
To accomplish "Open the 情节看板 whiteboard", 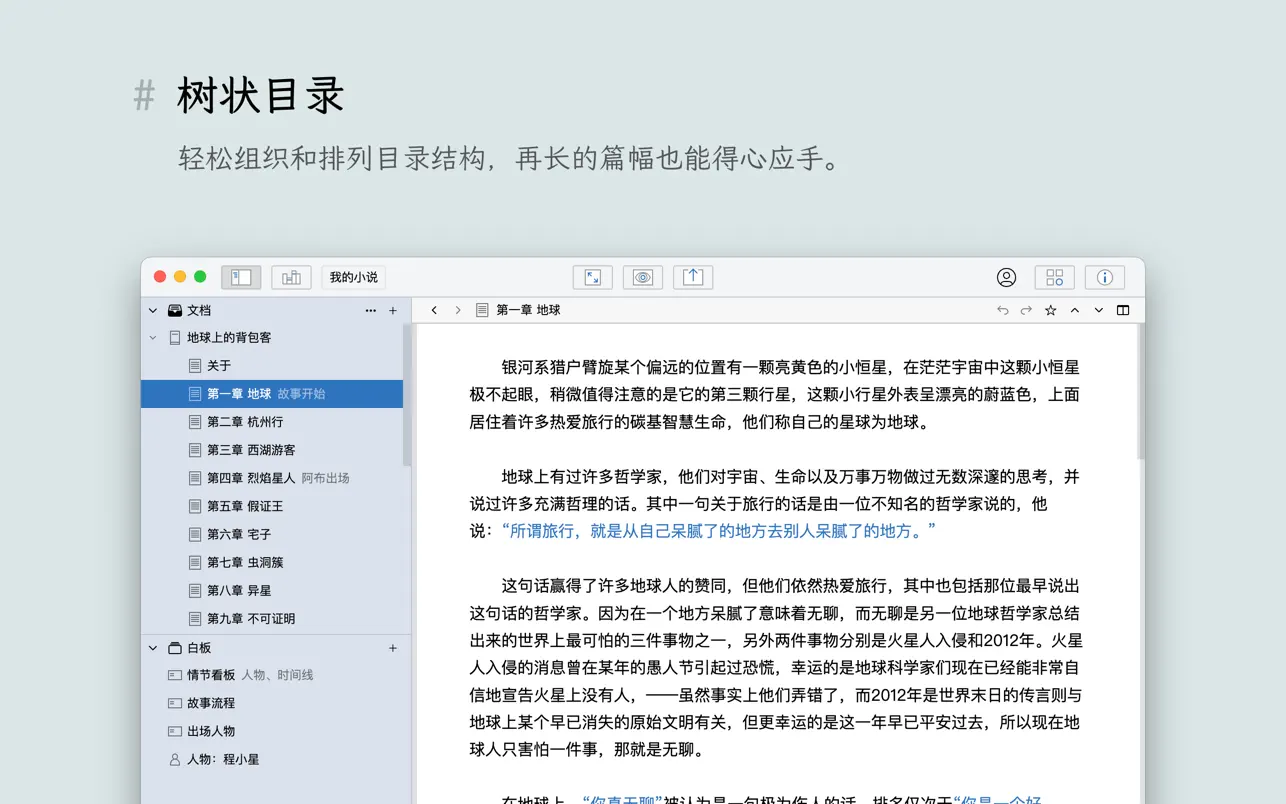I will (276, 675).
